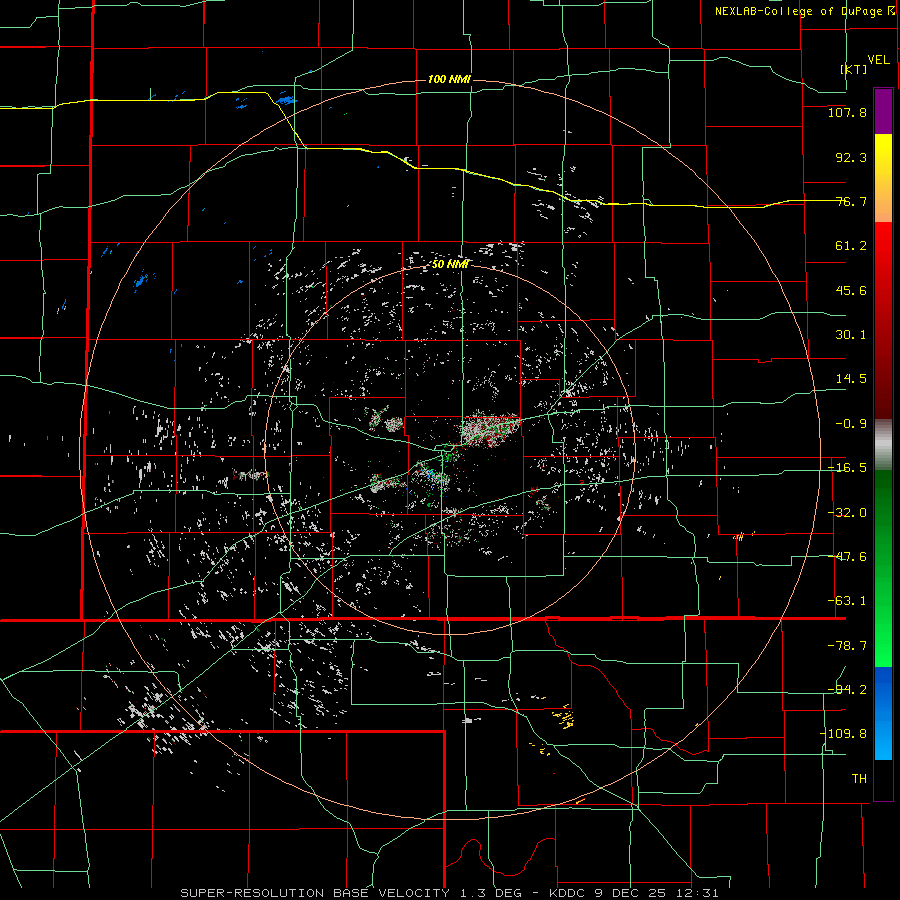Click the 14.5 velocity scale value
The width and height of the screenshot is (900, 900).
click(x=851, y=379)
